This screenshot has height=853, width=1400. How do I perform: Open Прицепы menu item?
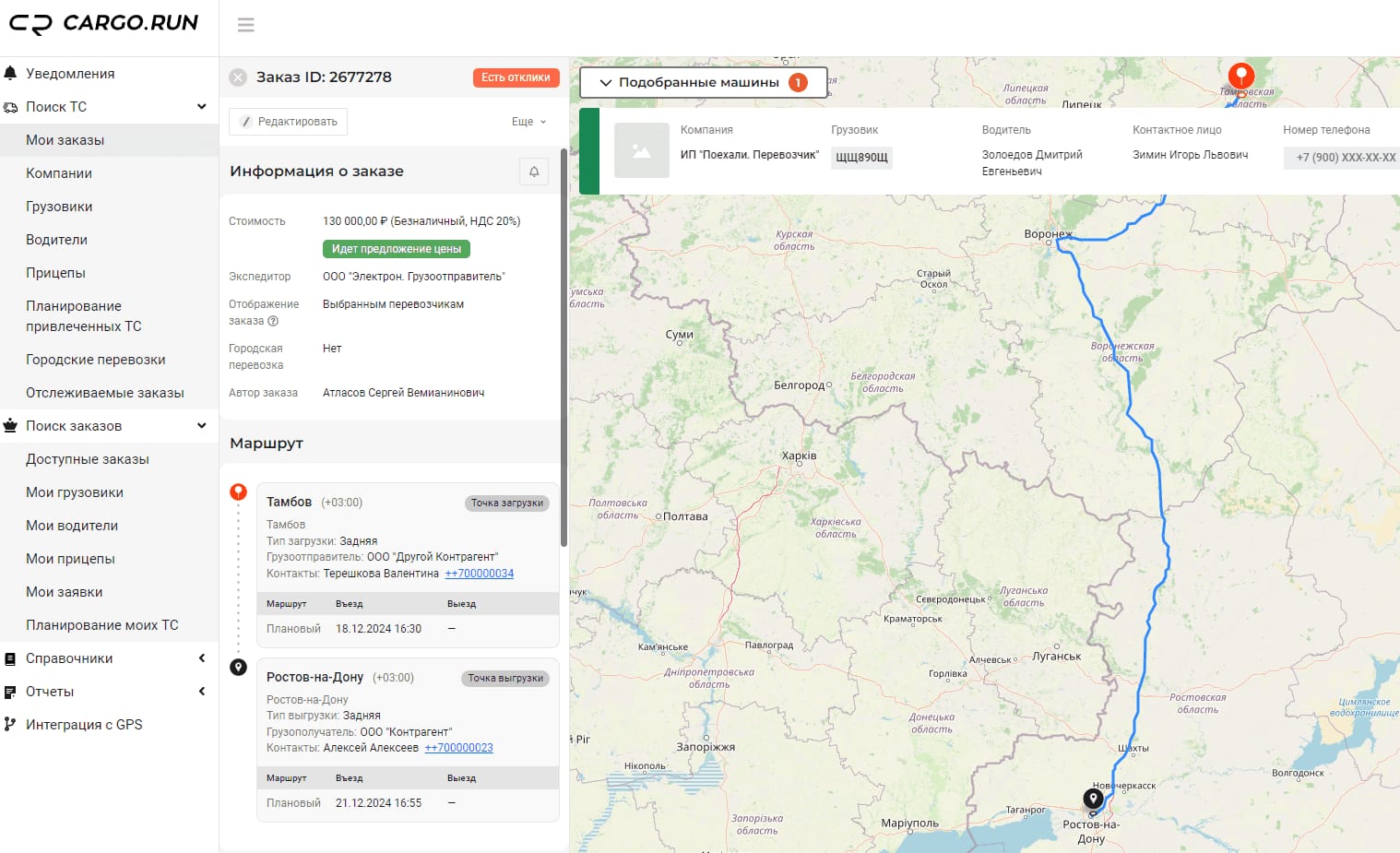tap(109, 273)
